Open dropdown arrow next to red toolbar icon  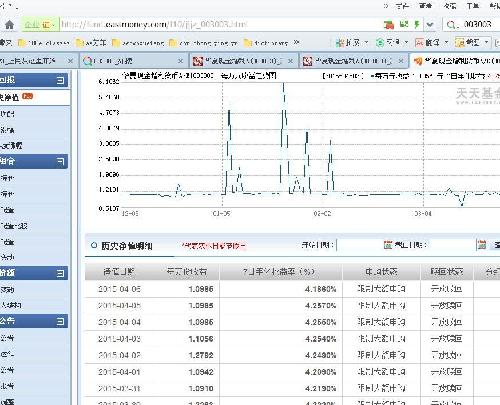click(x=446, y=42)
